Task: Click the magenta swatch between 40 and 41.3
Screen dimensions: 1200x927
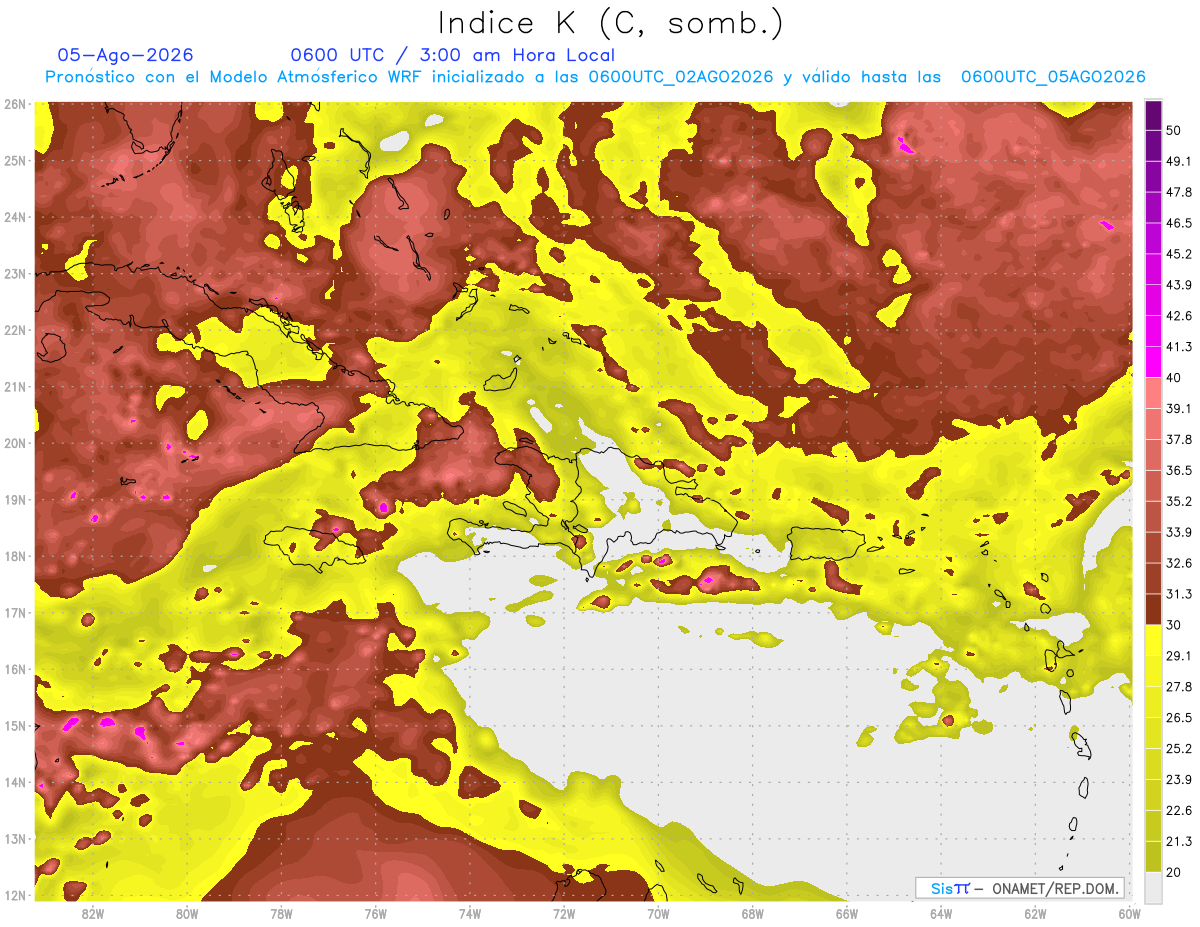Action: click(x=1154, y=362)
